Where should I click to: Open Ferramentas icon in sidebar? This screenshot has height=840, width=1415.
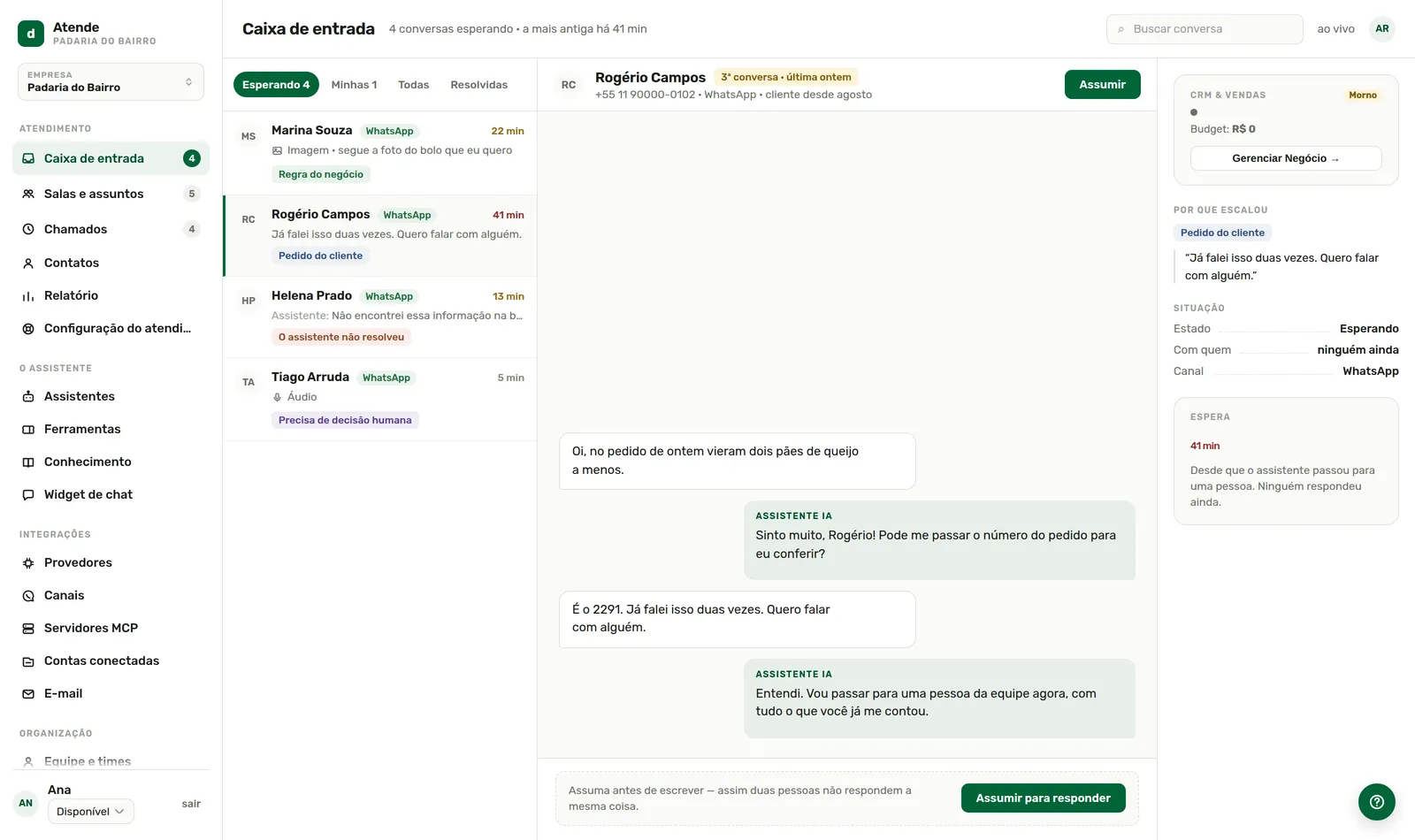pos(28,429)
